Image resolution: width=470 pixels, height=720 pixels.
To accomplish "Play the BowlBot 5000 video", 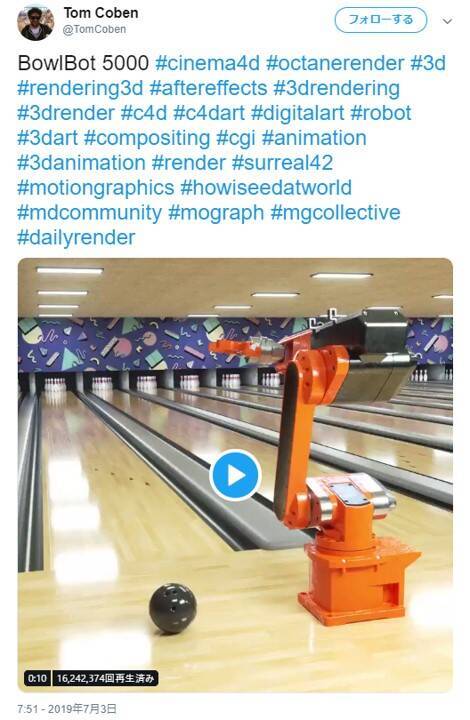I will tap(235, 475).
